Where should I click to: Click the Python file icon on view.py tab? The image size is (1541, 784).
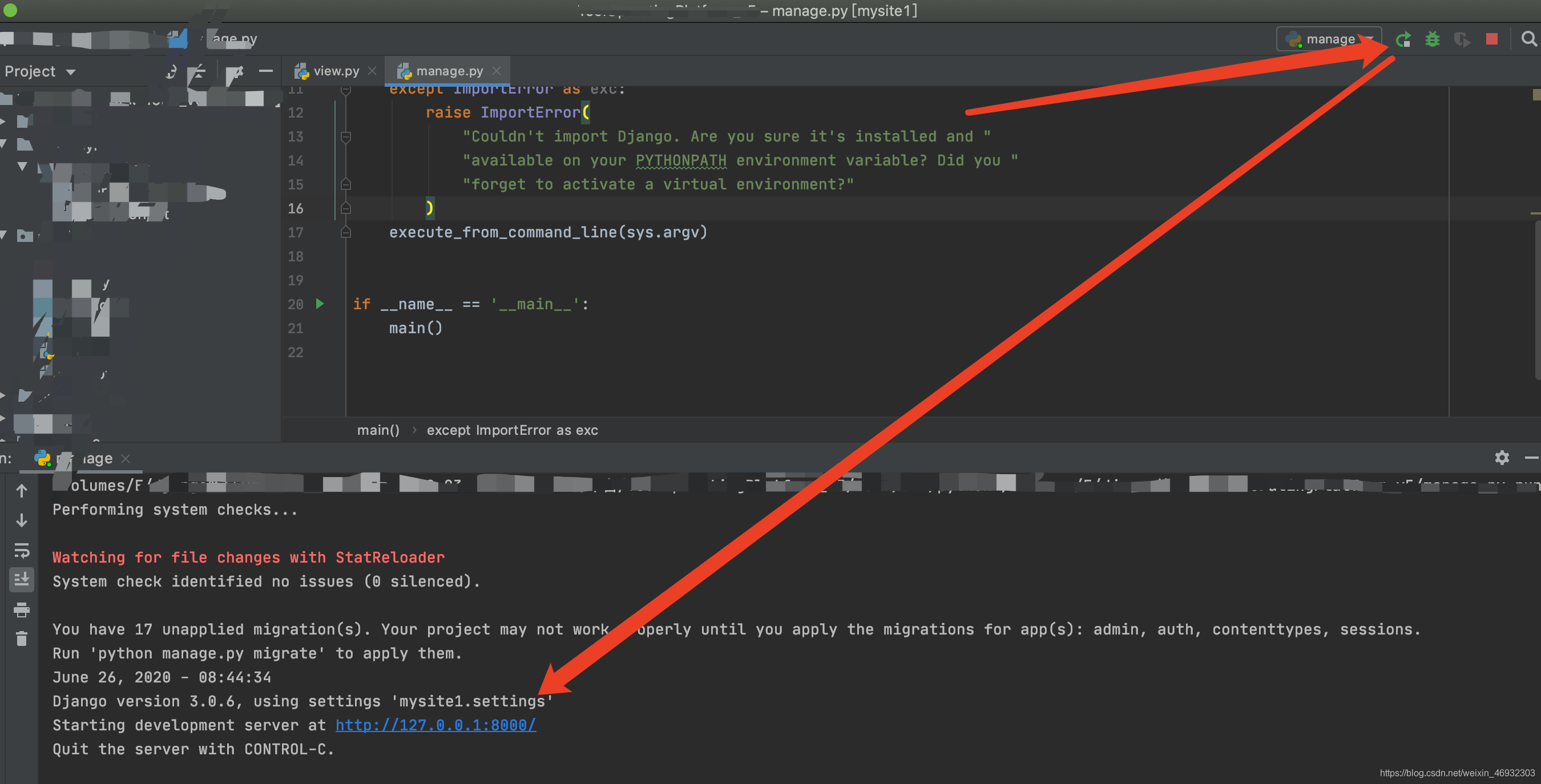[301, 71]
